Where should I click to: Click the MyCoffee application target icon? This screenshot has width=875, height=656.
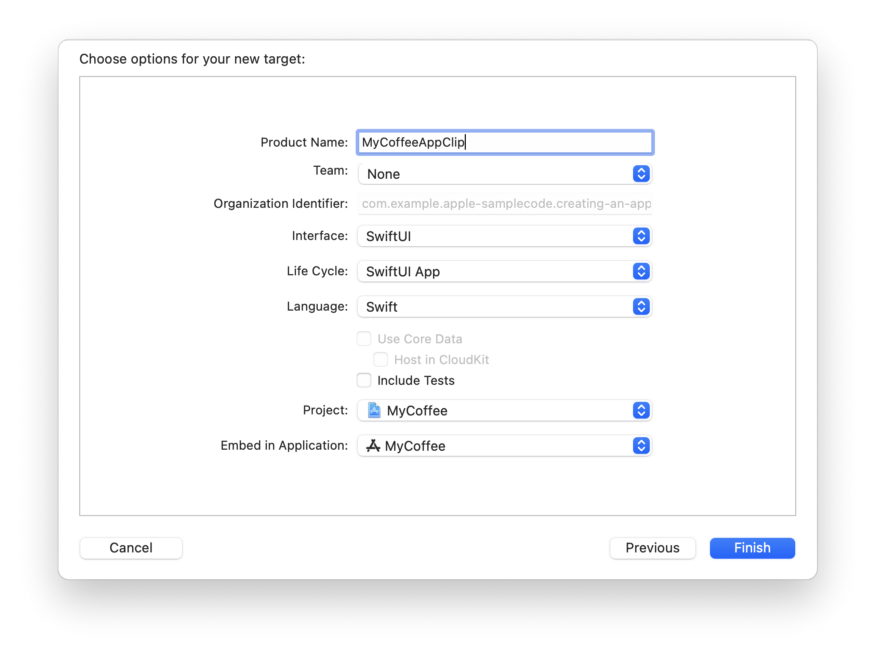tap(373, 446)
